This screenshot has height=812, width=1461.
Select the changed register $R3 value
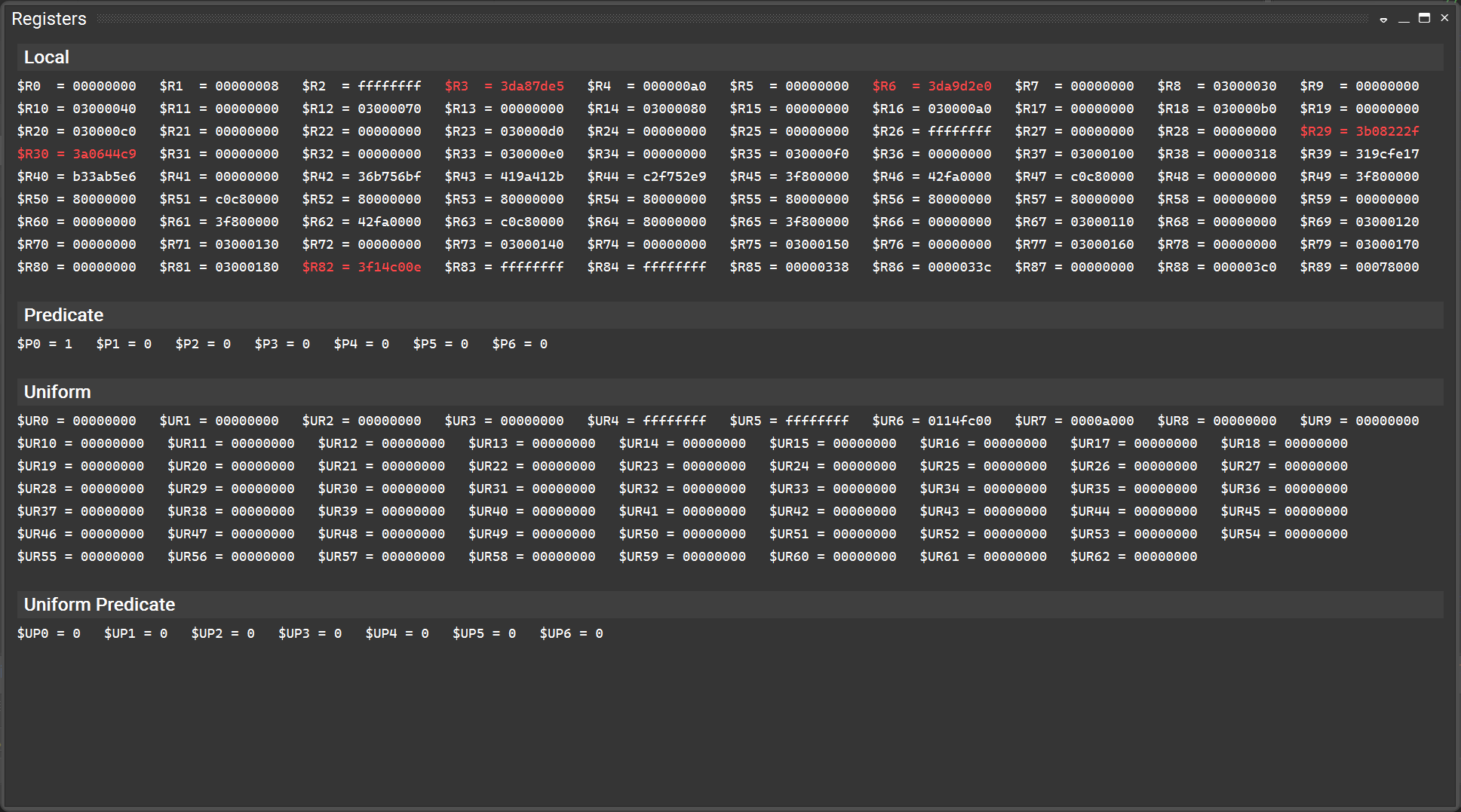pos(533,85)
